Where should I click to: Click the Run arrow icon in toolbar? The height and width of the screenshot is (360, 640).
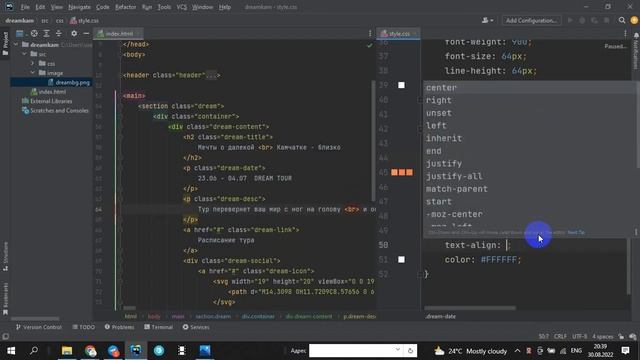pos(570,20)
